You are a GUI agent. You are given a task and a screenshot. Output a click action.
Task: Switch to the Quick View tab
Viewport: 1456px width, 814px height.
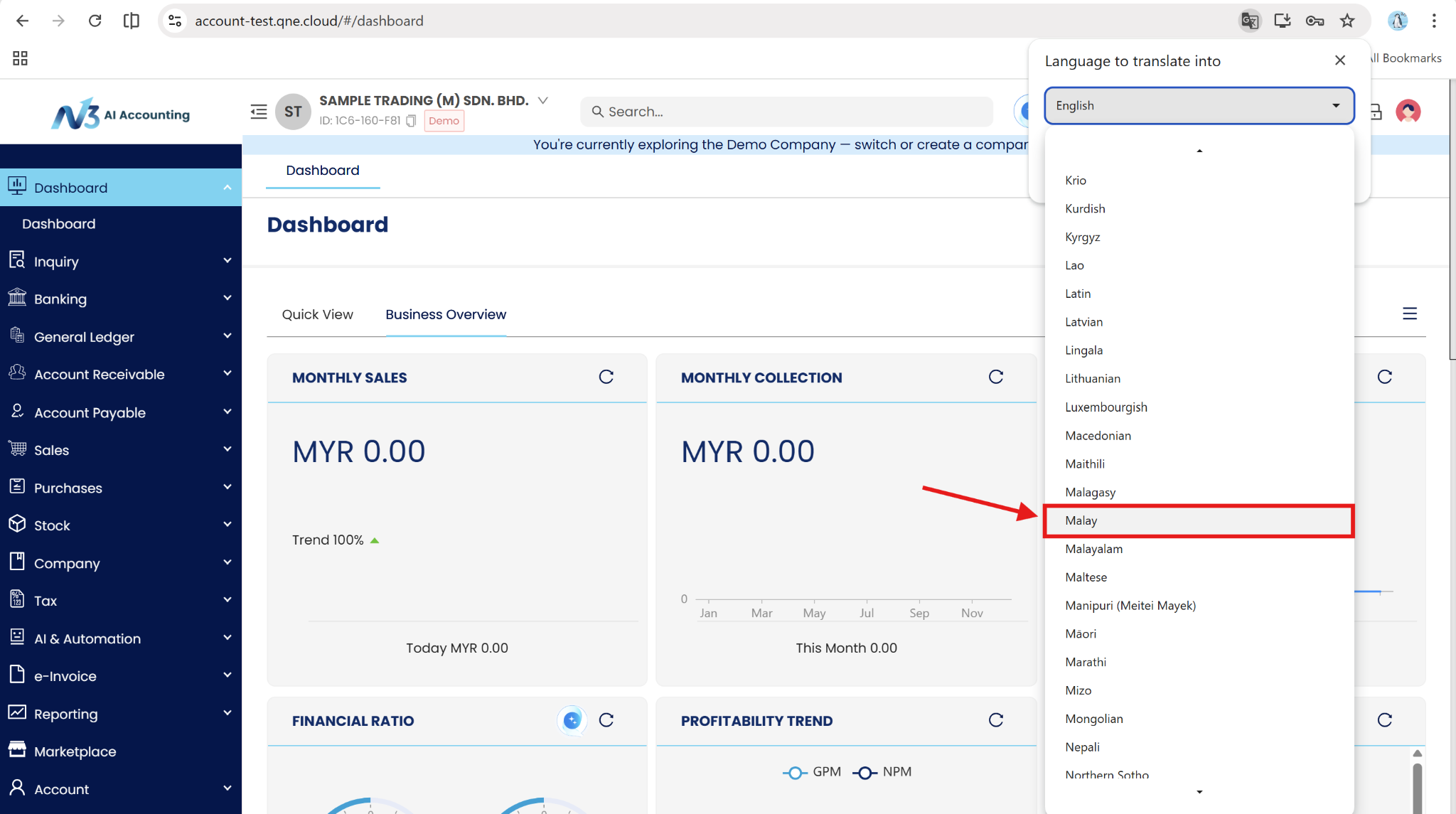[317, 314]
